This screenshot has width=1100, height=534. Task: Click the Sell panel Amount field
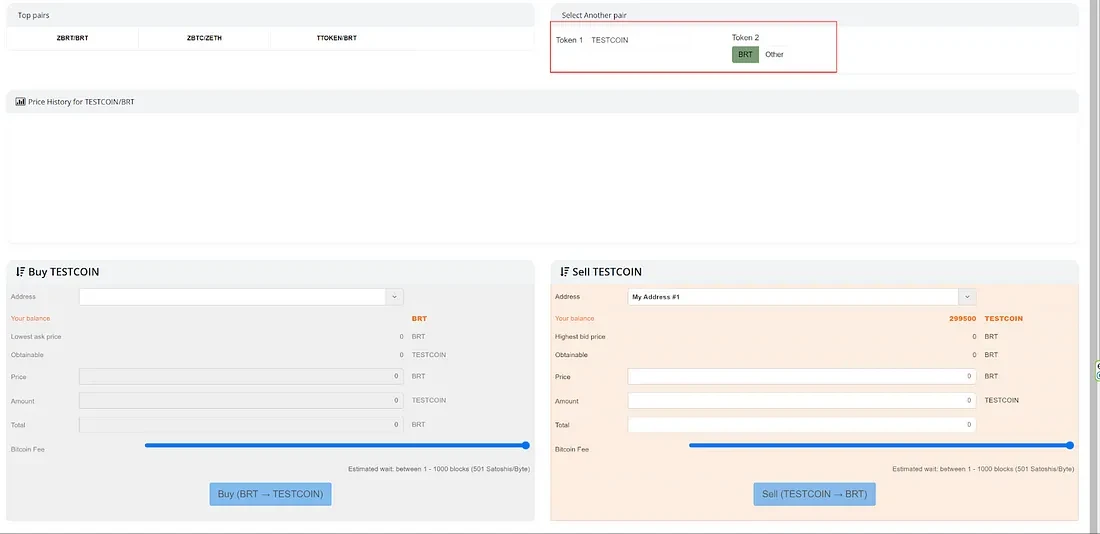coord(801,400)
